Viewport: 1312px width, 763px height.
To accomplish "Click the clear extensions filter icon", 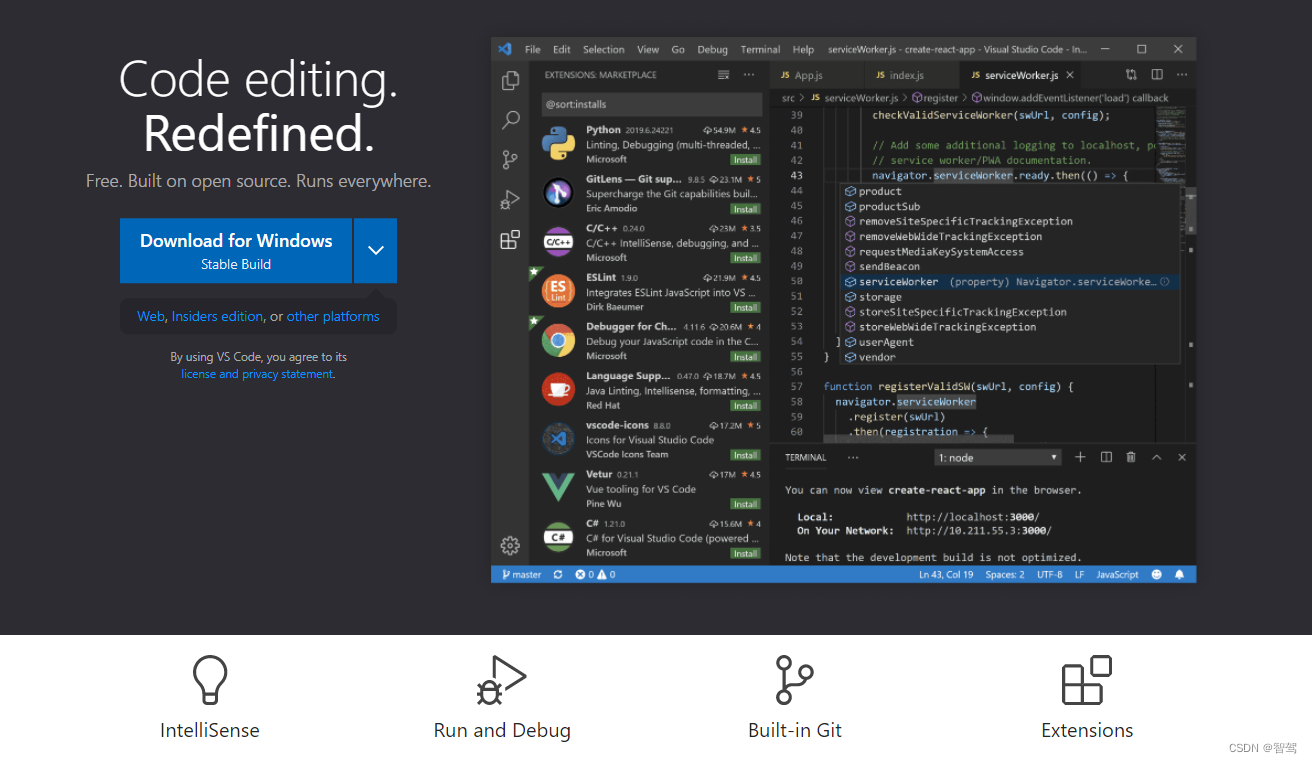I will (x=724, y=75).
